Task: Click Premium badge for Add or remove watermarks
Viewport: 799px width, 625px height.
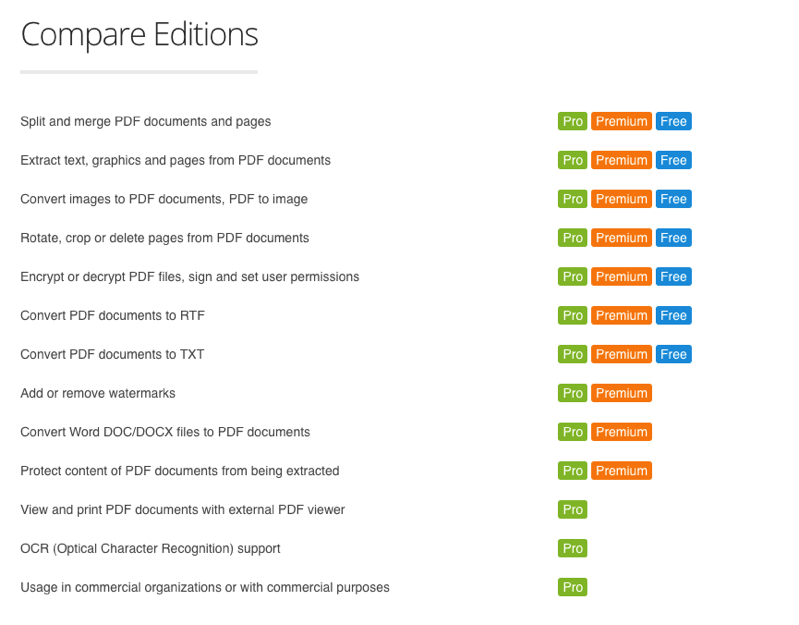Action: tap(621, 393)
